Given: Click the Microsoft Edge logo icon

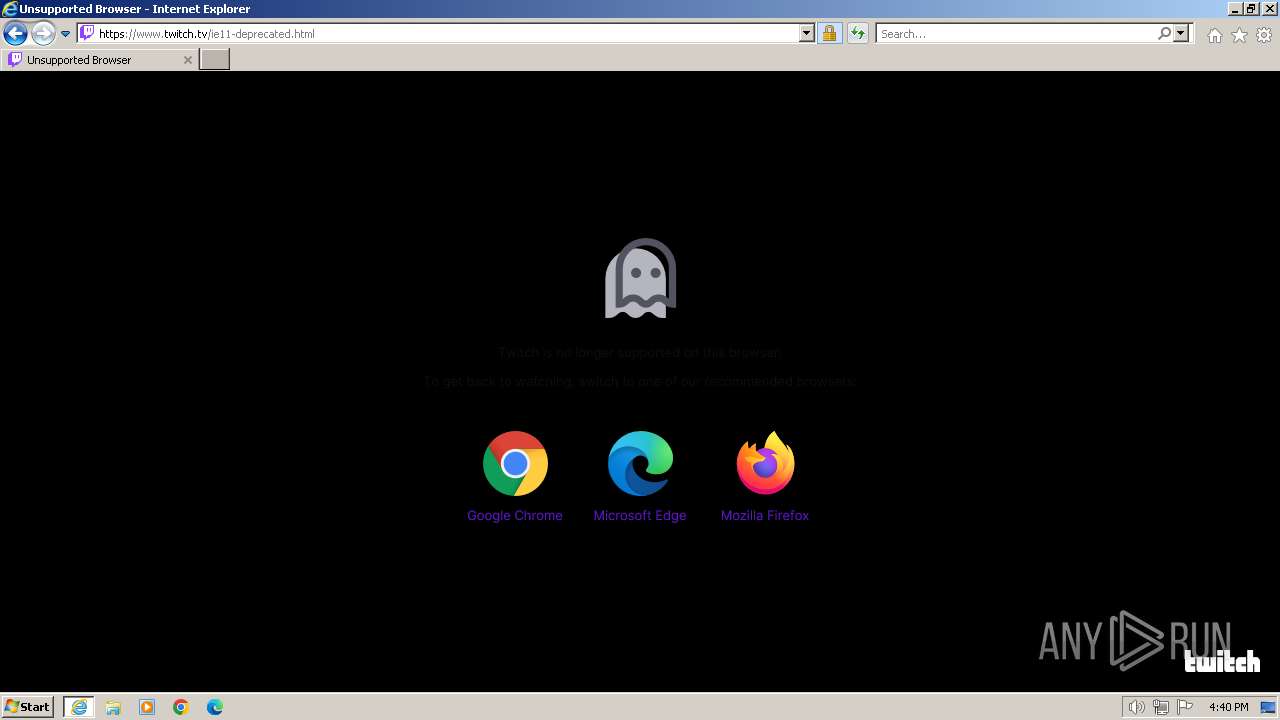Looking at the screenshot, I should [x=640, y=463].
